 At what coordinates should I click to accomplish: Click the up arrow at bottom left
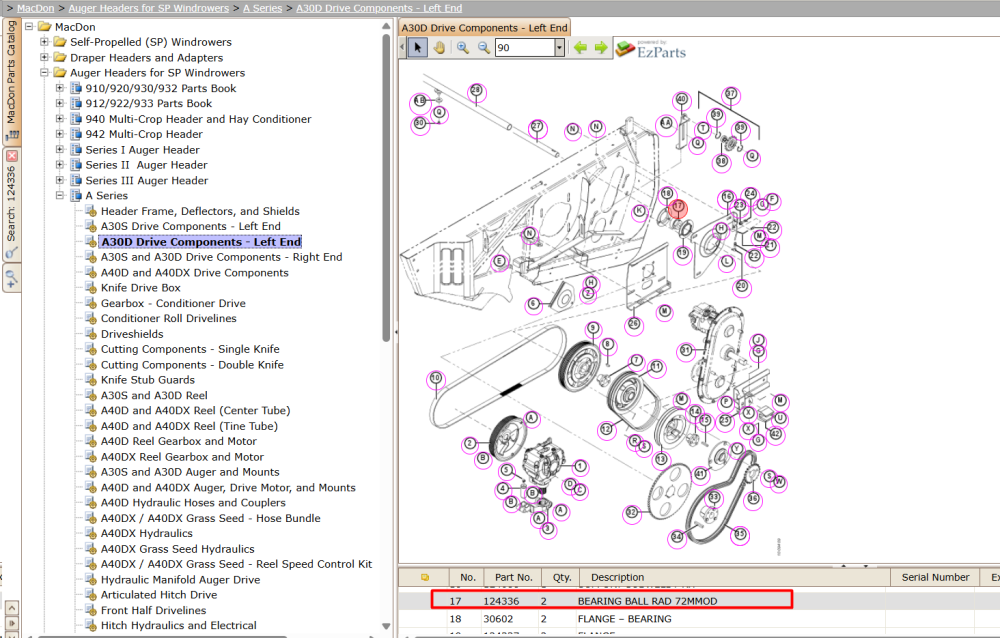[x=11, y=607]
